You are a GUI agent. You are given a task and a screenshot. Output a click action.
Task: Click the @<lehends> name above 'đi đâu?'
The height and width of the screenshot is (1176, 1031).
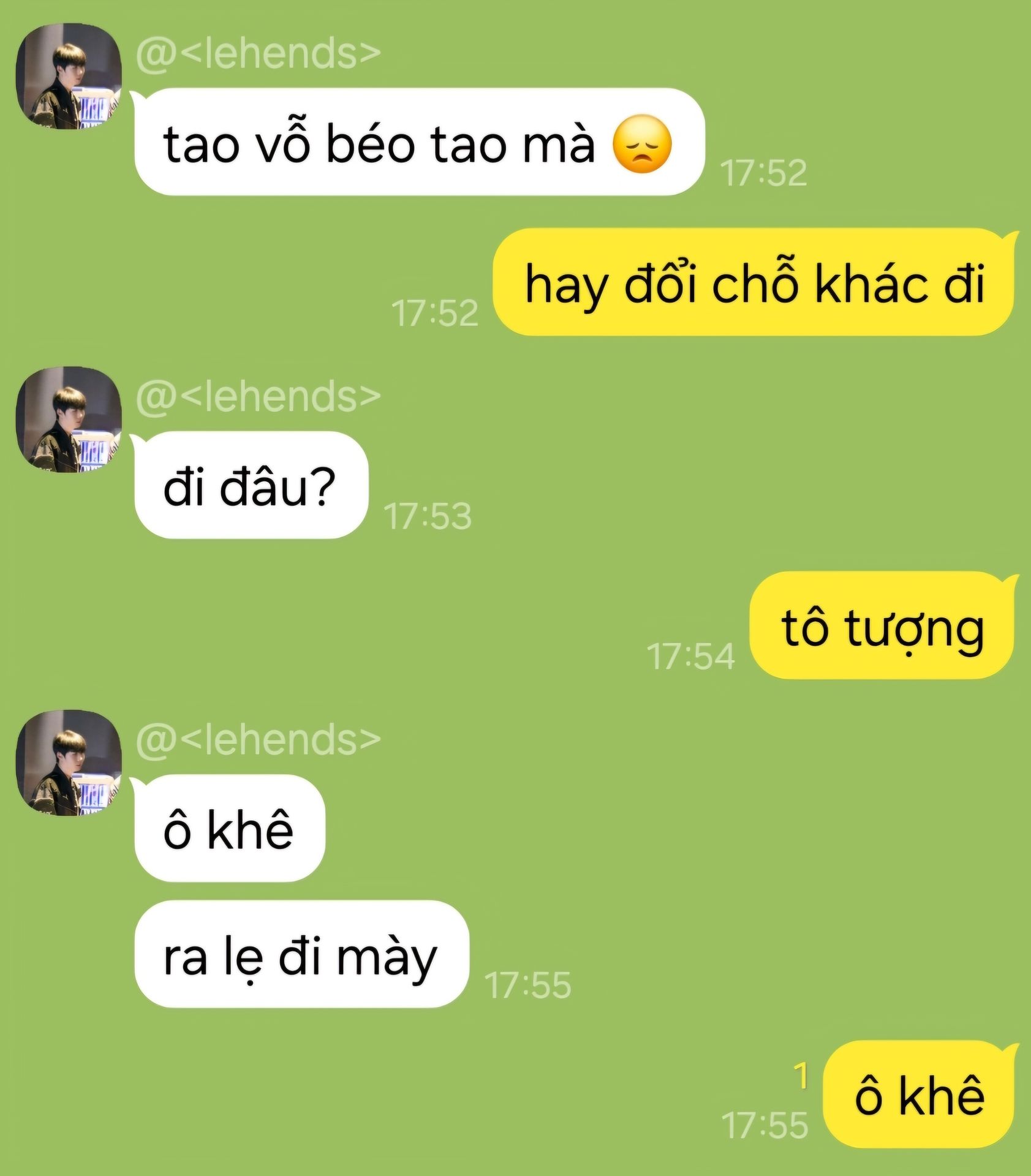pyautogui.click(x=258, y=396)
